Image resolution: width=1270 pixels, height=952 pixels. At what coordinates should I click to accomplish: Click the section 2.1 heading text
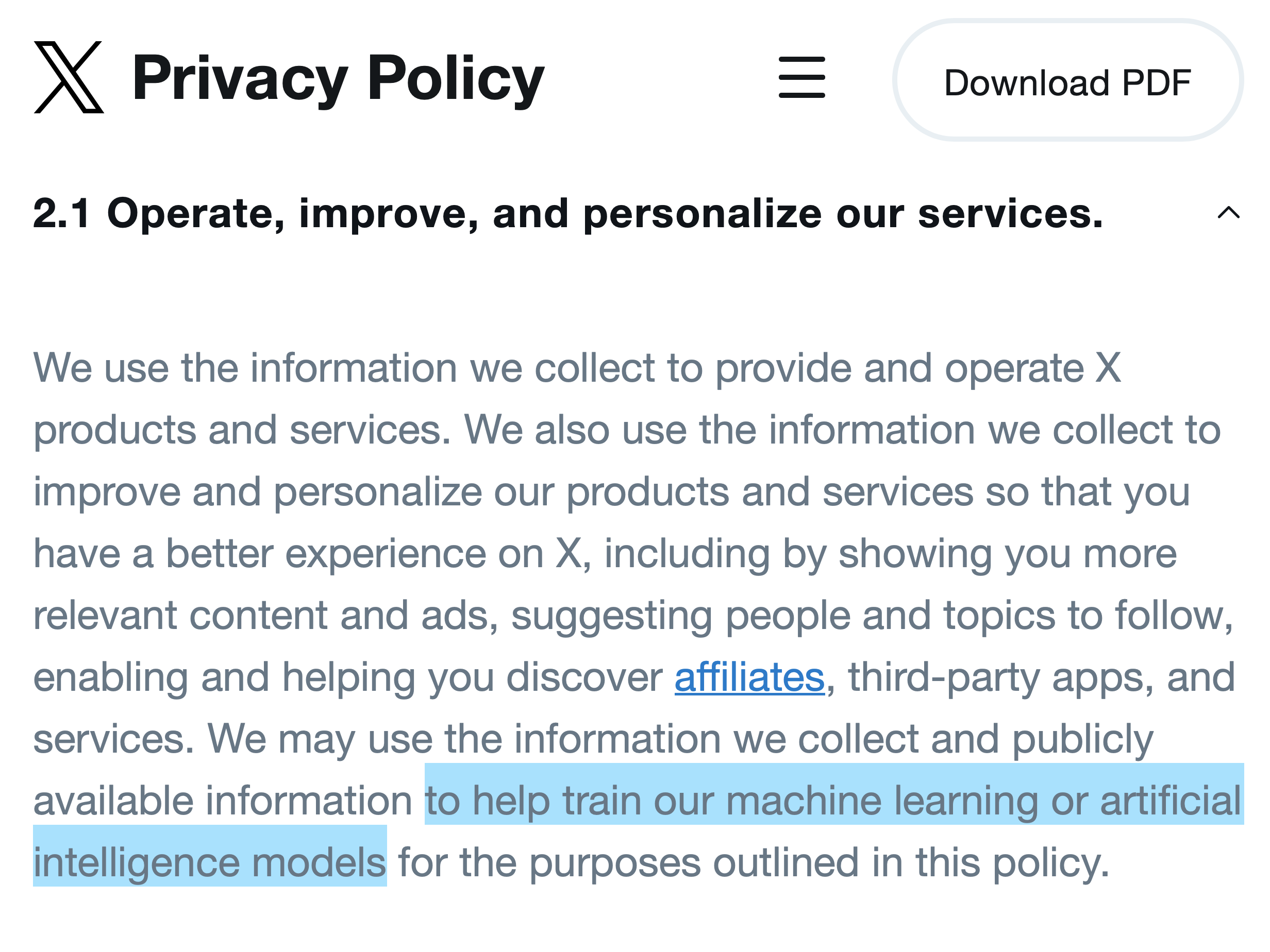[567, 213]
